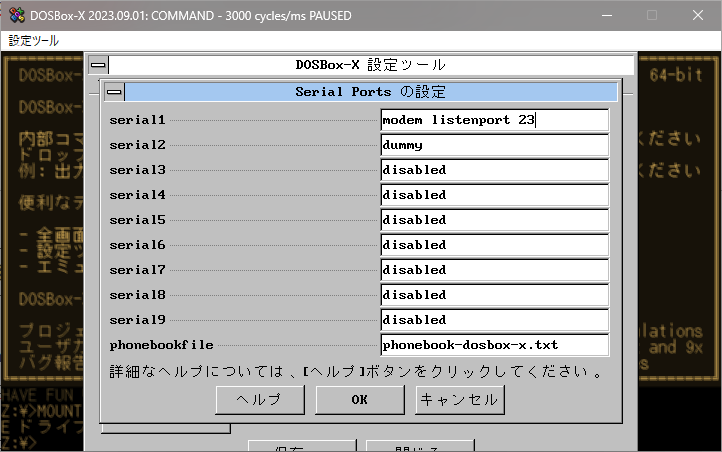The image size is (722, 452).
Task: Minimize the DOSBox-X window
Action: (x=607, y=15)
